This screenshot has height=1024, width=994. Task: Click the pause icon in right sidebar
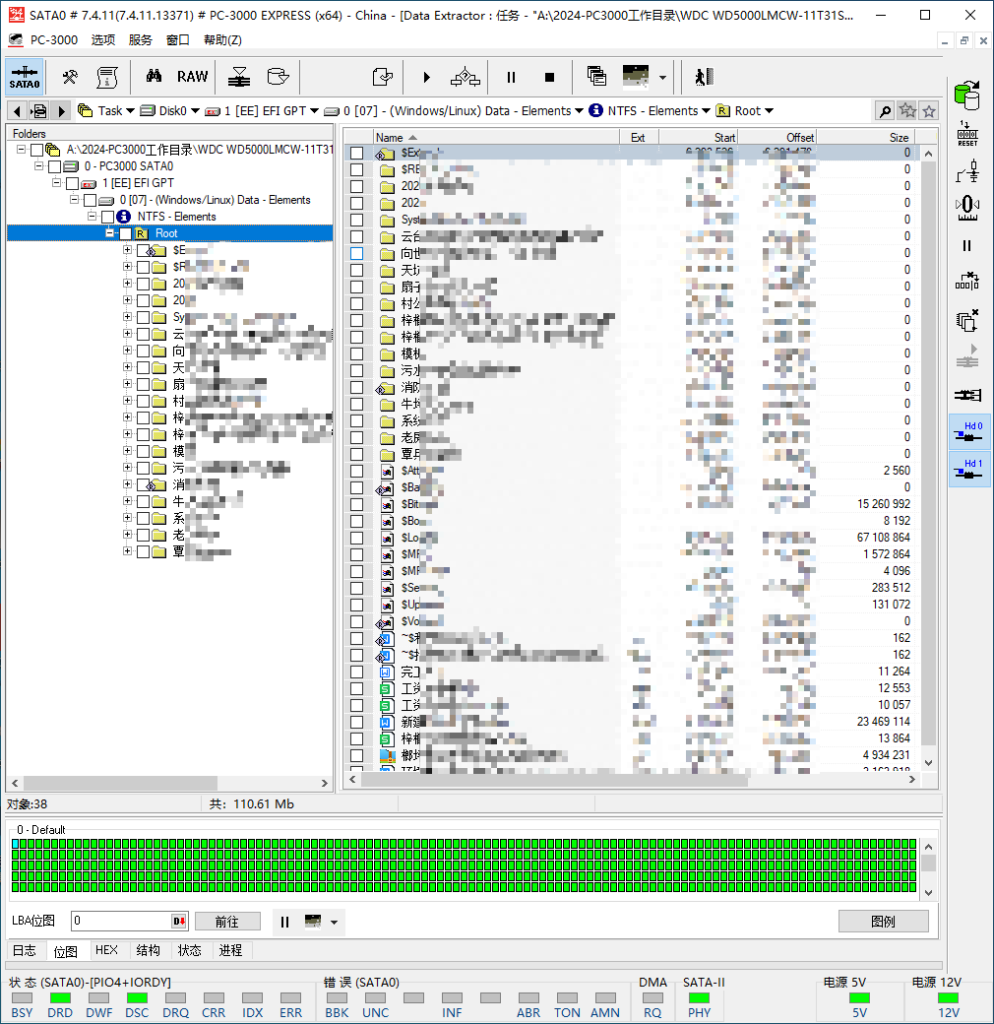coord(967,246)
